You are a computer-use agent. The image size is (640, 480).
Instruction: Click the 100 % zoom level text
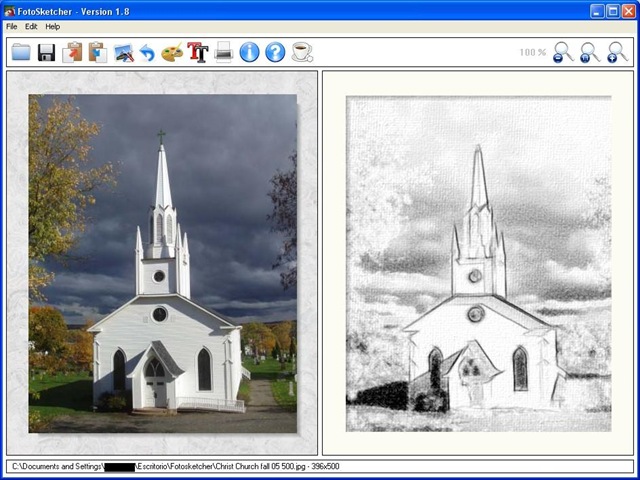(x=533, y=52)
